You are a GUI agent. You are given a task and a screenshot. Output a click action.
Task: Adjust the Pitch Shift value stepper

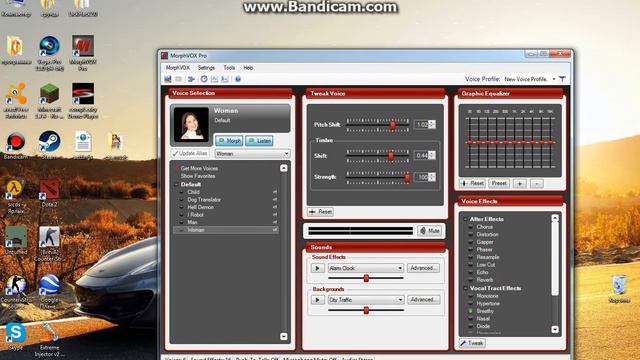coord(432,124)
